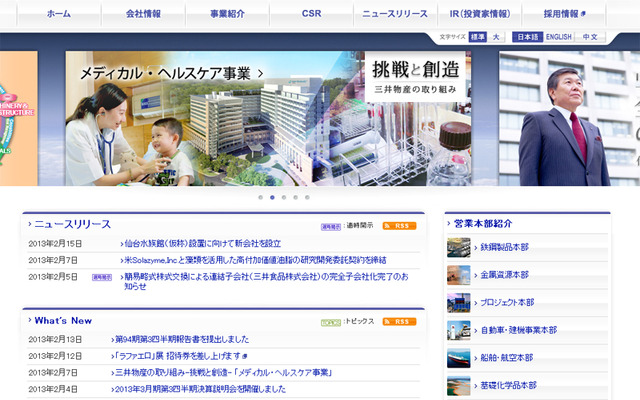
Task: Open 基礎化学品本部 link
Action: coord(508,386)
